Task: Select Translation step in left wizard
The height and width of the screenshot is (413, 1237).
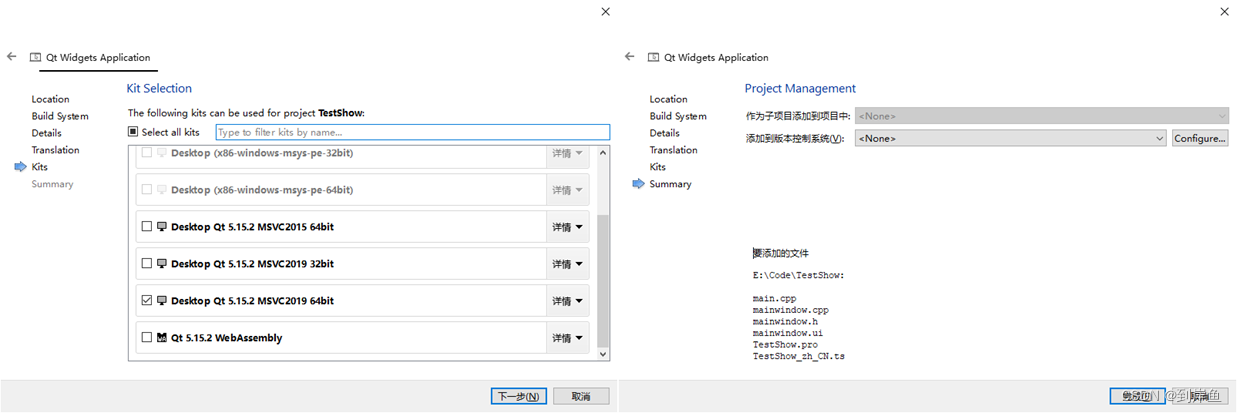Action: pyautogui.click(x=55, y=150)
